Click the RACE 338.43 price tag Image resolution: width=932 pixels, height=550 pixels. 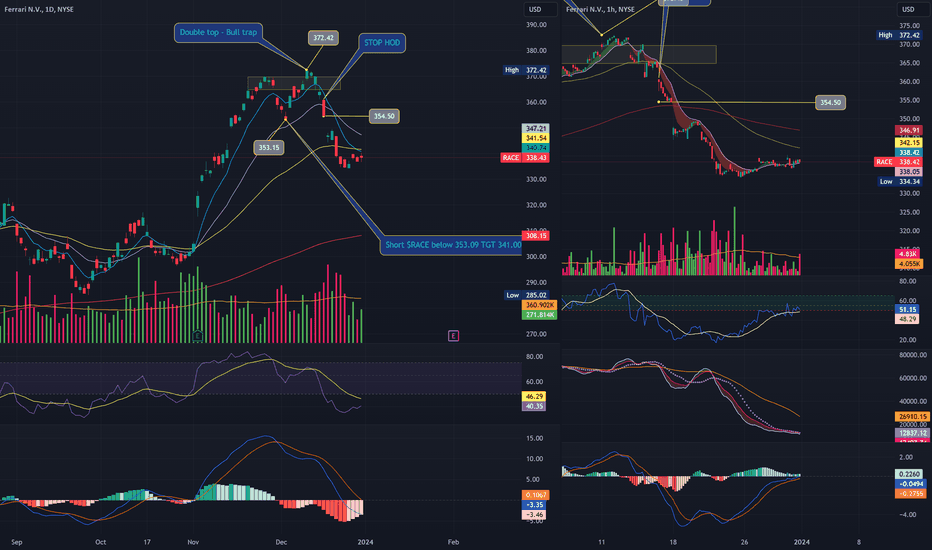(x=524, y=158)
